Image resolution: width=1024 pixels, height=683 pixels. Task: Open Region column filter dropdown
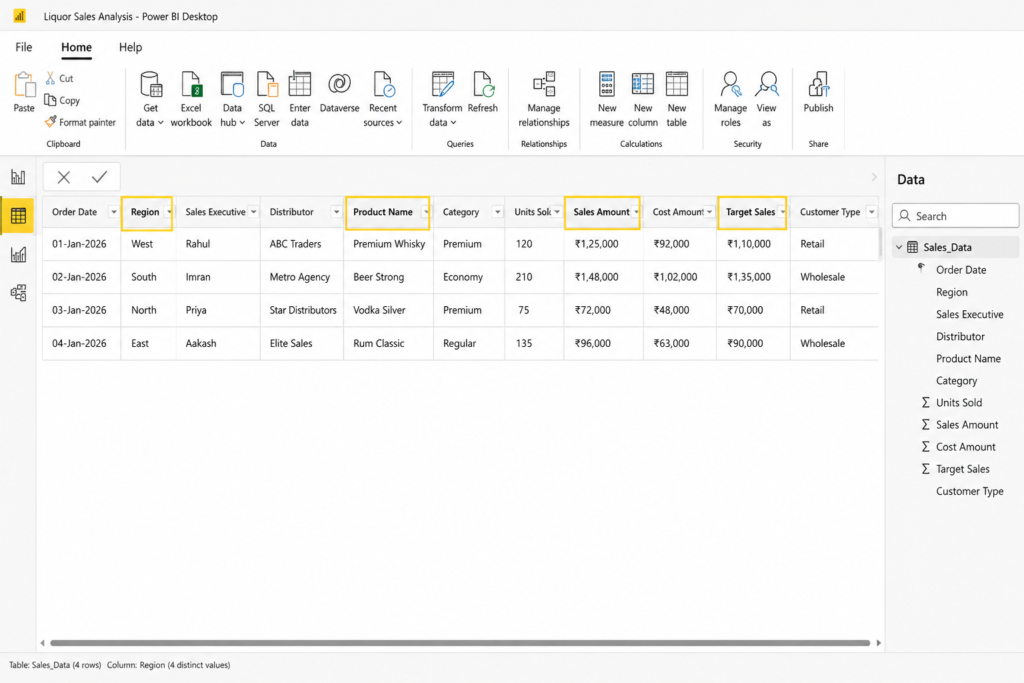169,212
